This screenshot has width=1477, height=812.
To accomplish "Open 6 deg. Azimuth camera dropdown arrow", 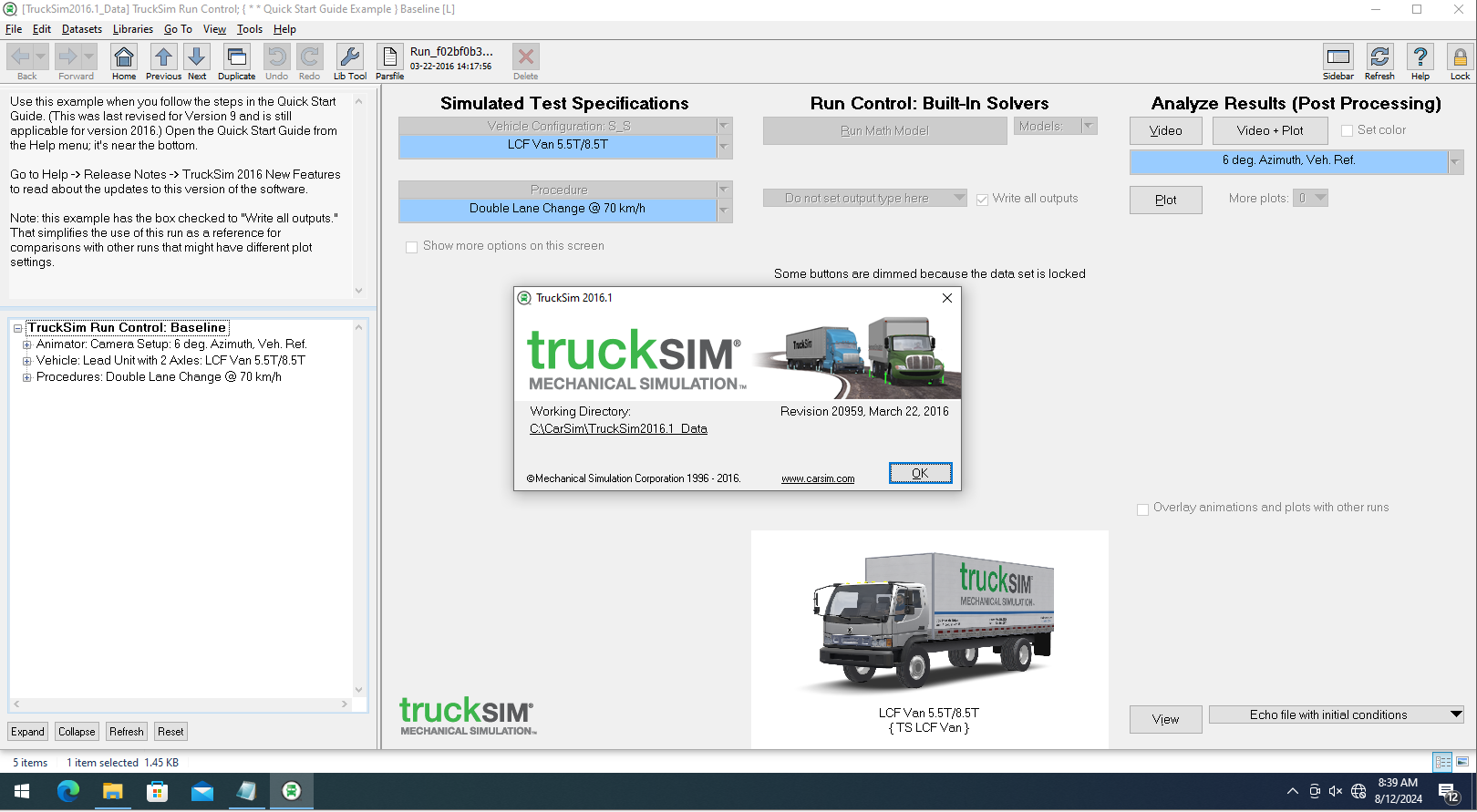I will click(1455, 162).
